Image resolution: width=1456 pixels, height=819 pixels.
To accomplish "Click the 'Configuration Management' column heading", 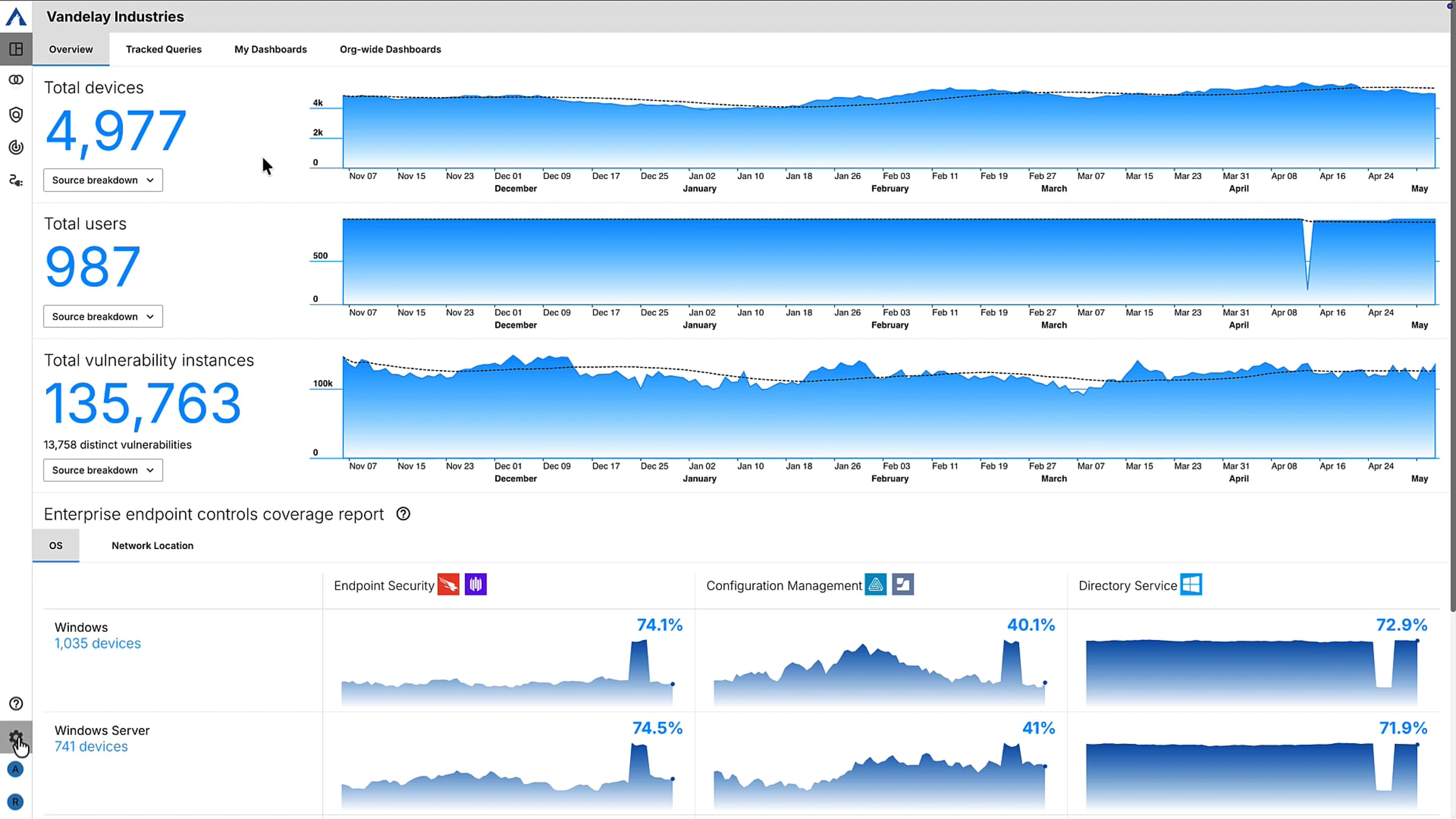I will tap(784, 585).
